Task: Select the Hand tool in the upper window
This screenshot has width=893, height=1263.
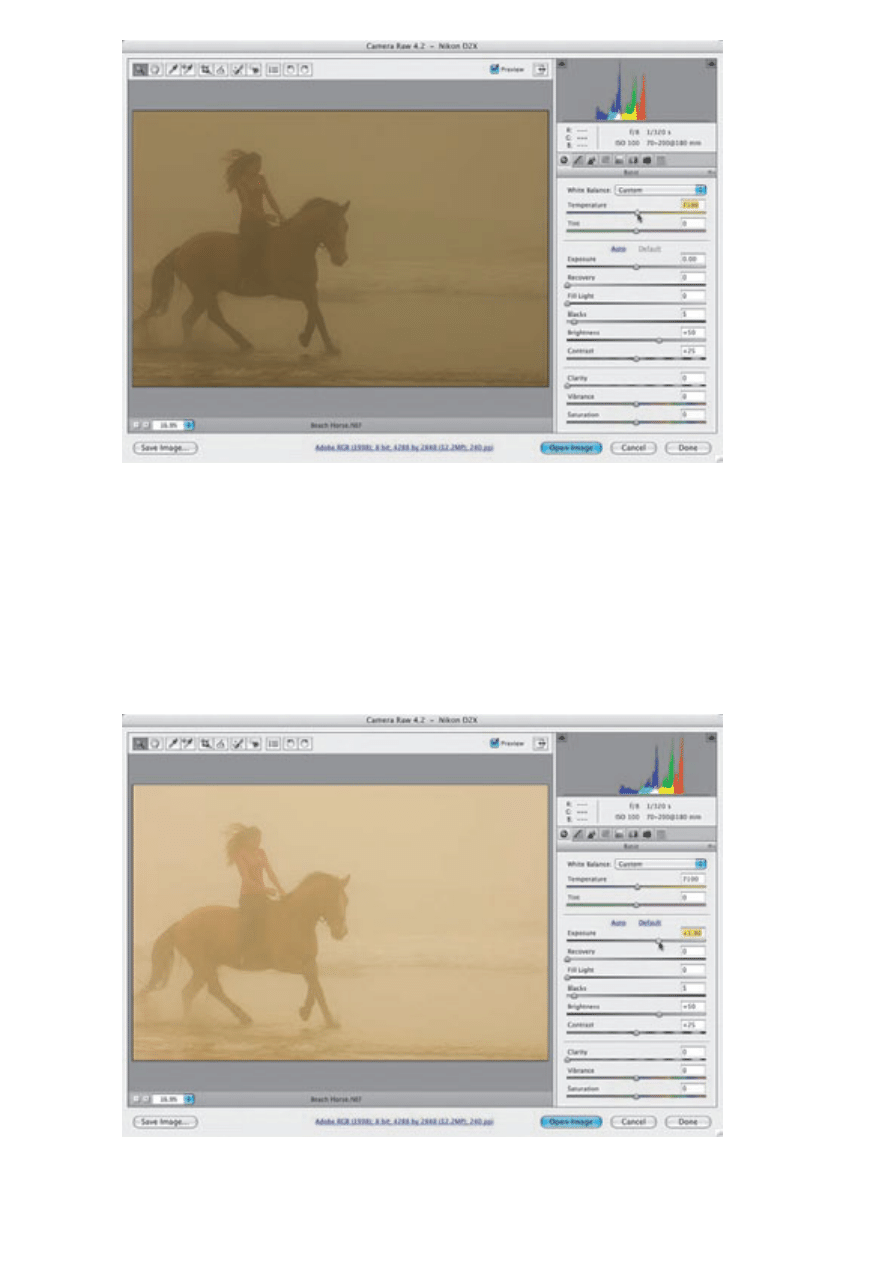Action: [155, 70]
